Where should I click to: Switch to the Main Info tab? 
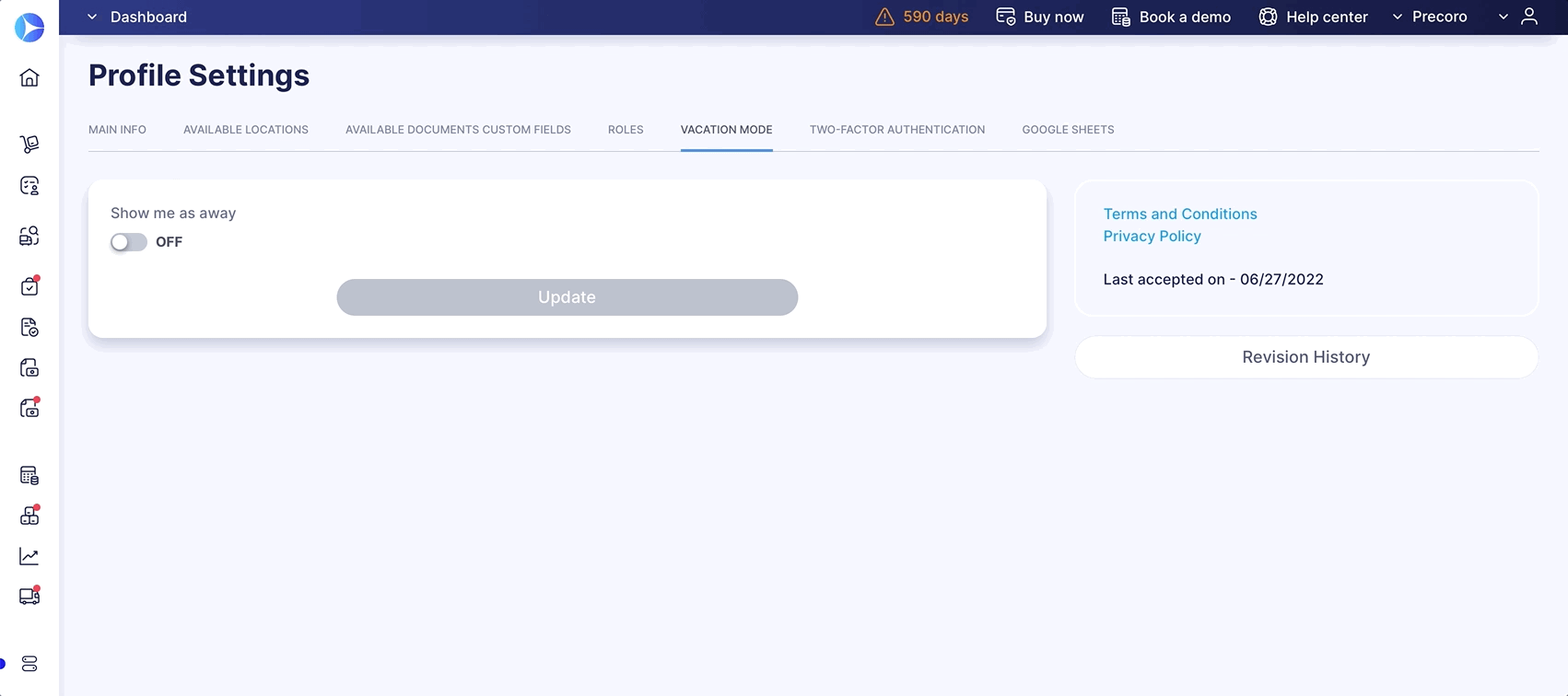pos(117,130)
